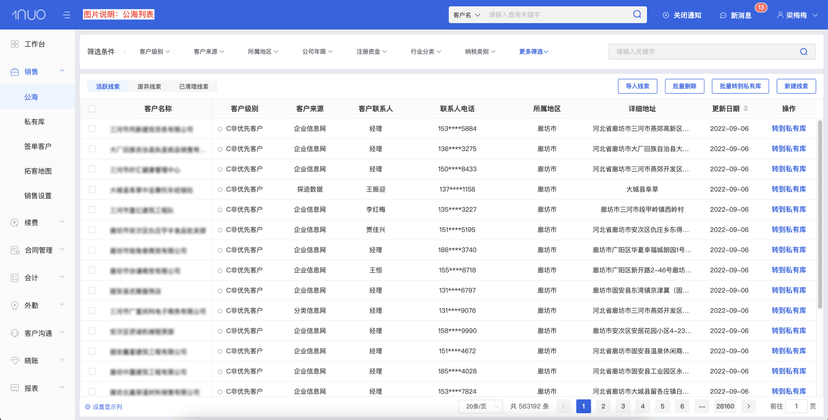Collapse sidebar with the hamburger menu icon
Screen dimensions: 828x420
[x=67, y=15]
